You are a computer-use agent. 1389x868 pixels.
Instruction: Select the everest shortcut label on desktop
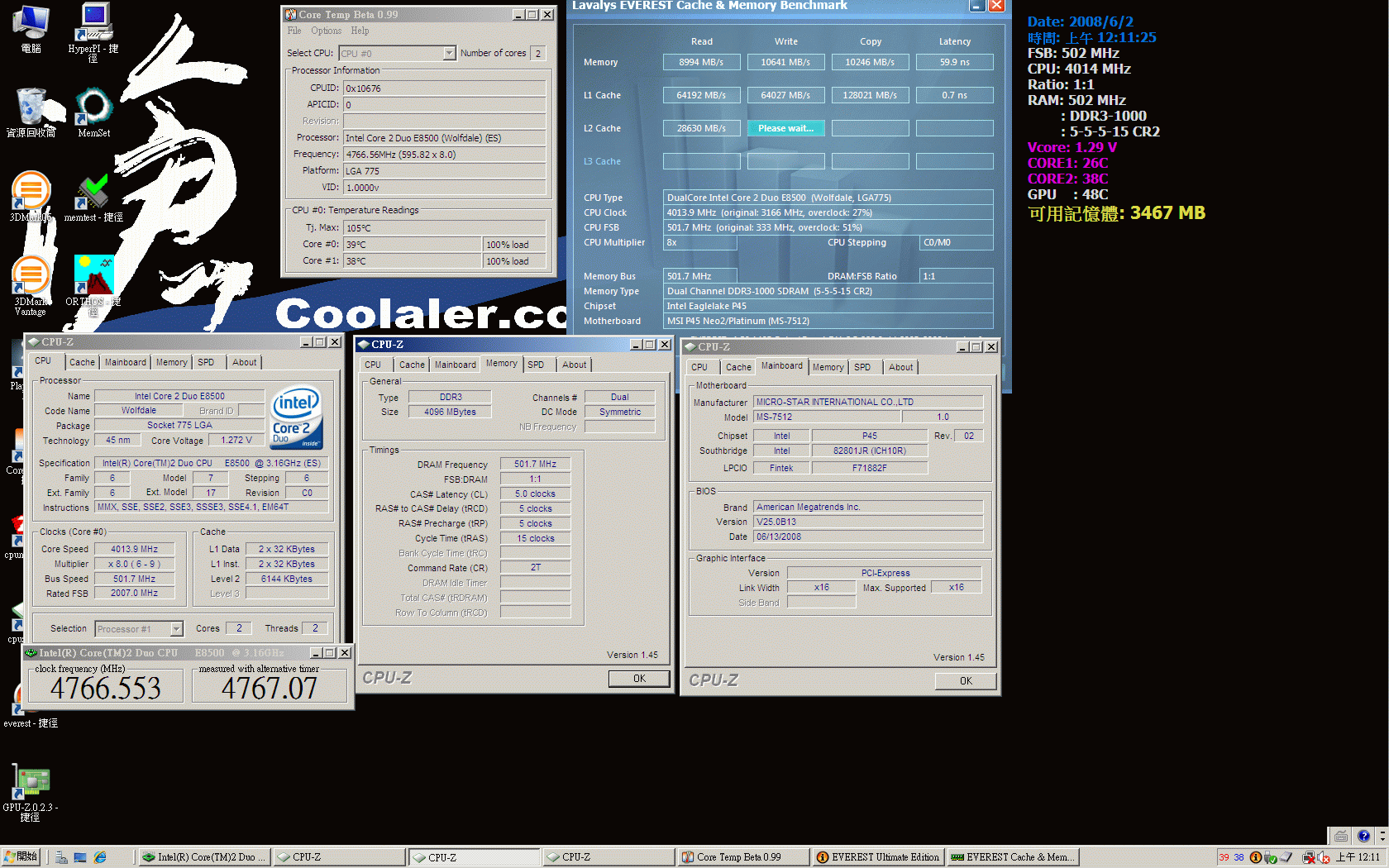click(x=31, y=723)
